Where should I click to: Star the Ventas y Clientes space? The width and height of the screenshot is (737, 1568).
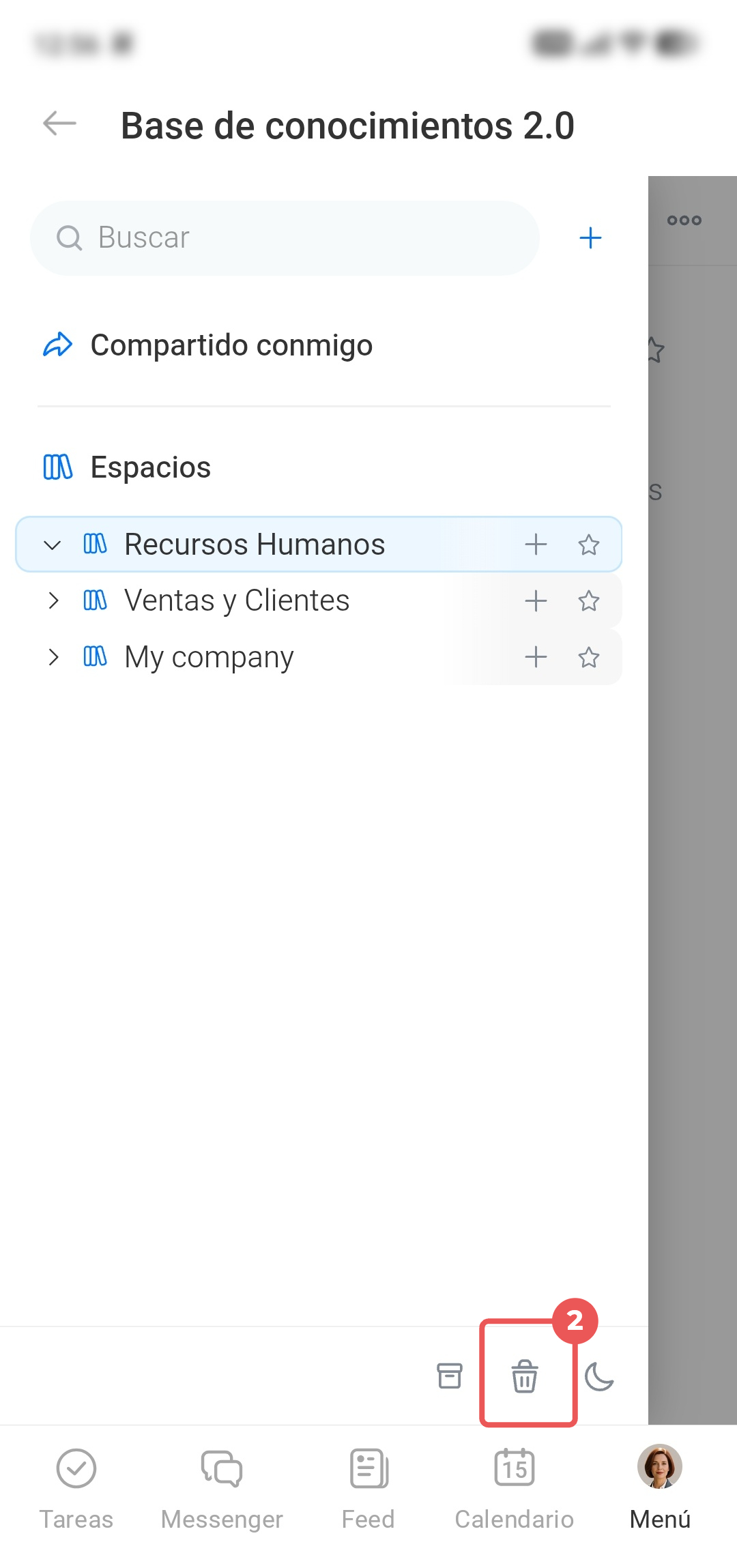tap(588, 600)
